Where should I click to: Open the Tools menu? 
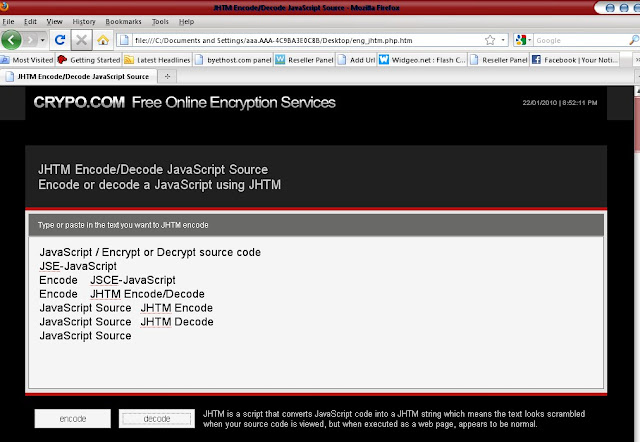point(160,22)
